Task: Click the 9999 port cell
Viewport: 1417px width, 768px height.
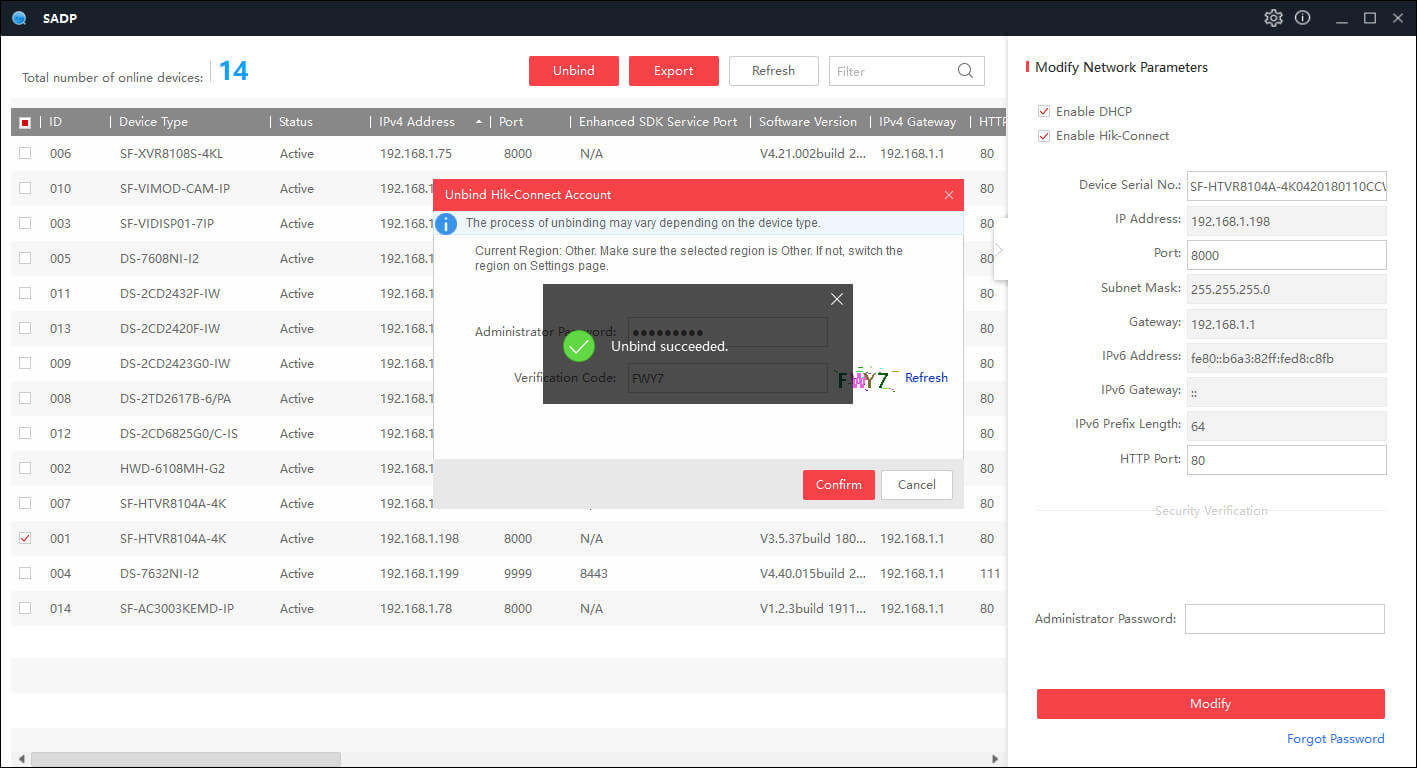Action: coord(518,573)
